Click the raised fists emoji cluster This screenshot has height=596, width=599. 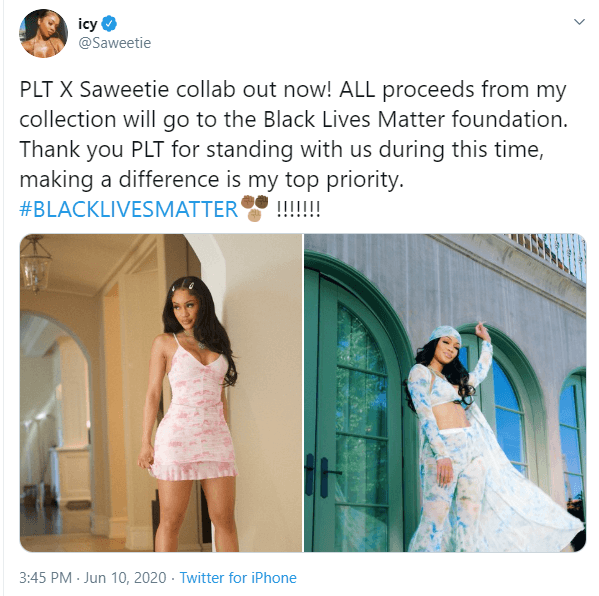coord(254,208)
